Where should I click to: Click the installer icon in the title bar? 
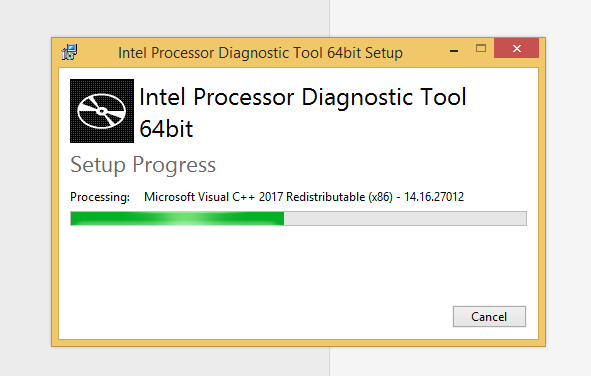[70, 52]
